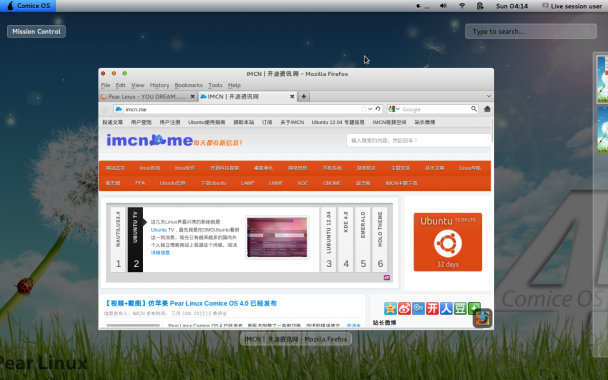Select slider panel 4 KDE 4.8

click(x=346, y=240)
